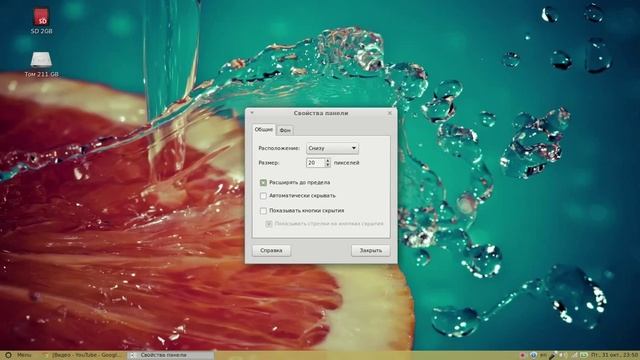Viewport: 640px width, 360px height.
Task: Decrease panel size with down arrow
Action: [328, 165]
